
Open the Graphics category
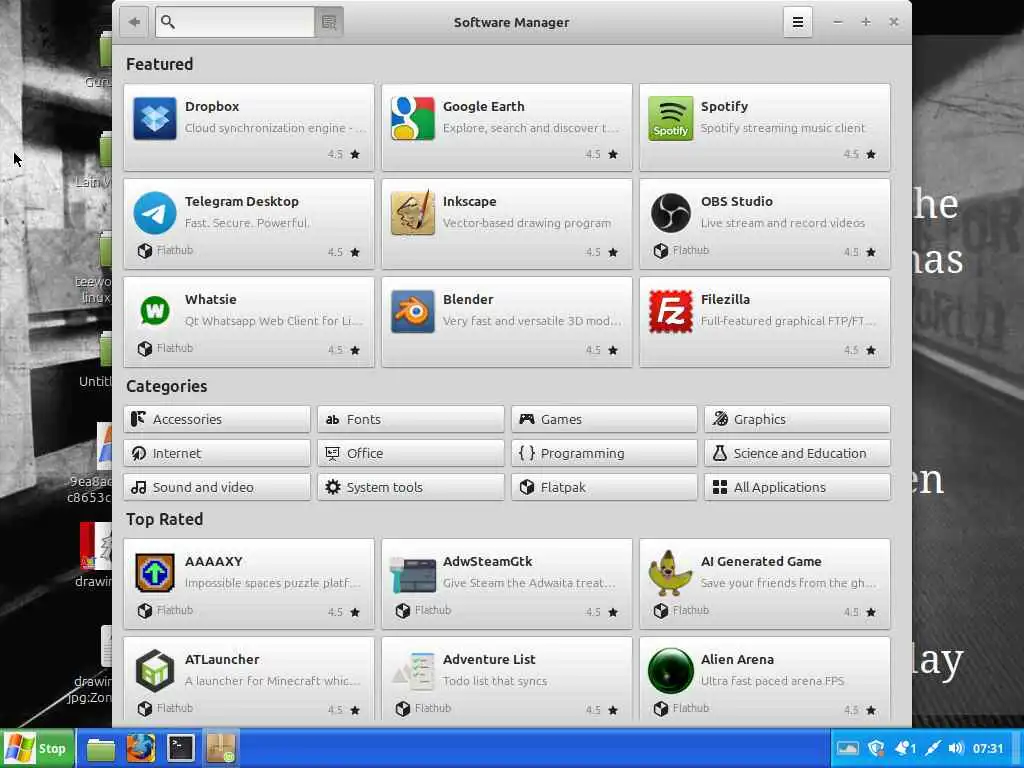click(797, 419)
